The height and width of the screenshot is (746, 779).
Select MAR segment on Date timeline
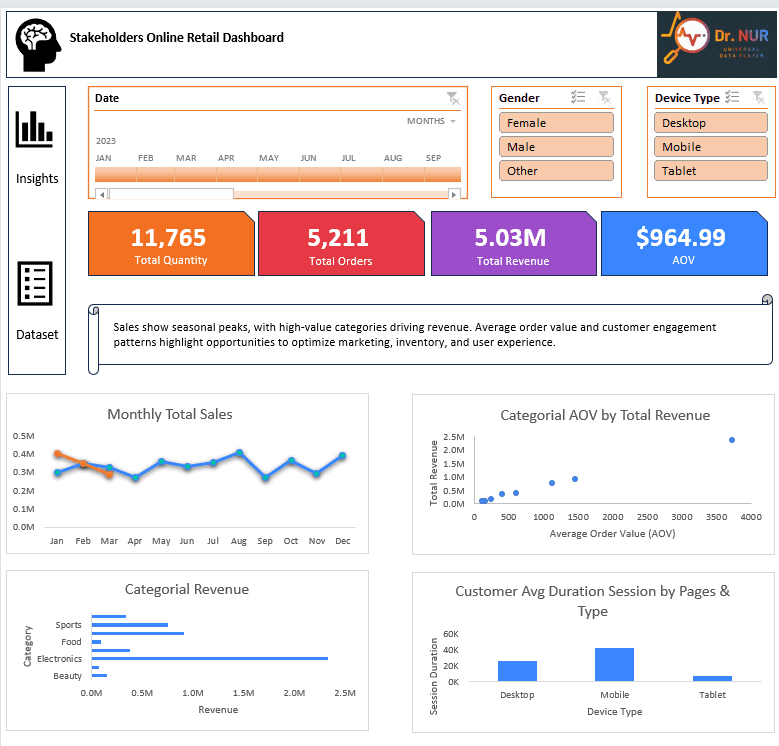pyautogui.click(x=195, y=174)
